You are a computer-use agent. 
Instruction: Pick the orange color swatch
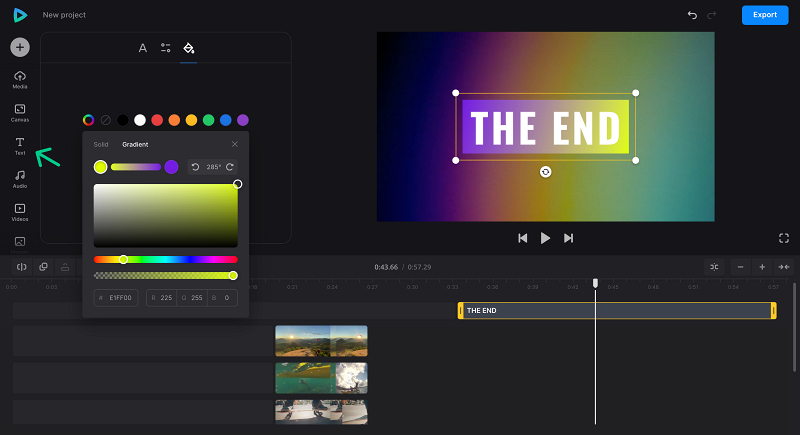pyautogui.click(x=174, y=120)
